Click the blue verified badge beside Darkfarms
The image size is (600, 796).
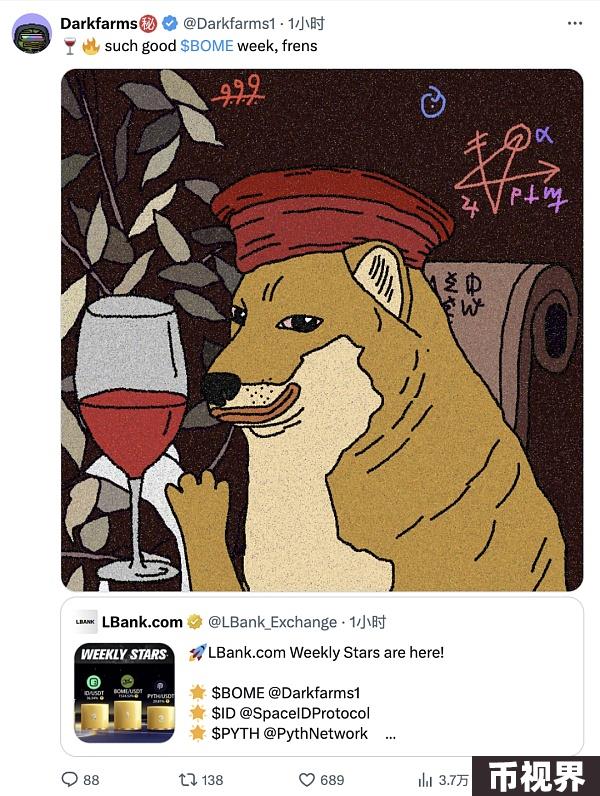click(x=170, y=23)
